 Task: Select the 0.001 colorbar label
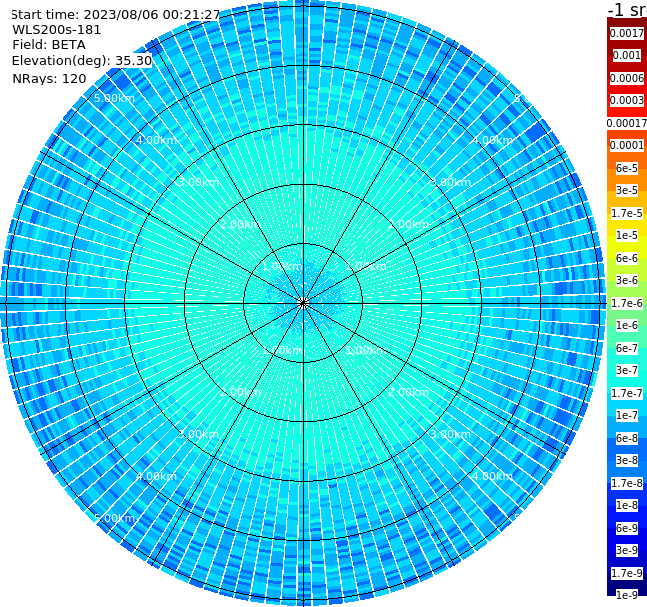click(x=627, y=55)
